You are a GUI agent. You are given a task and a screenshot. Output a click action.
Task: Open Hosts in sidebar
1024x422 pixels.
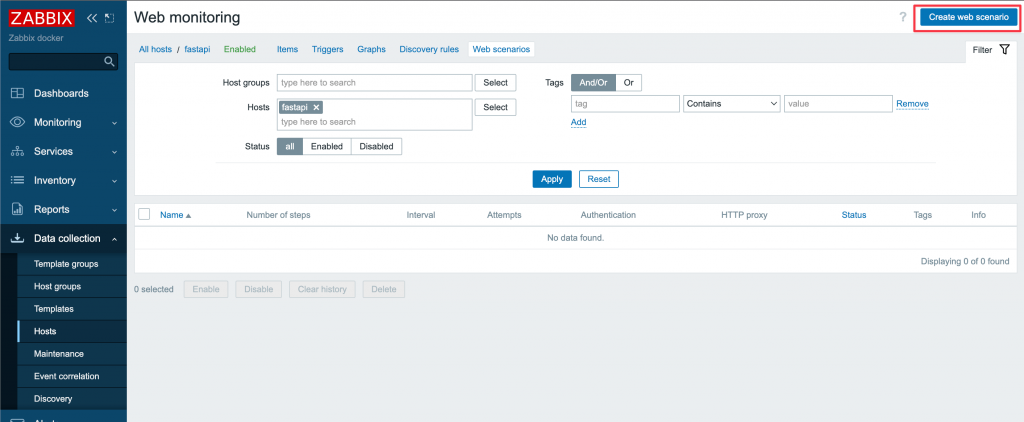[x=45, y=331]
